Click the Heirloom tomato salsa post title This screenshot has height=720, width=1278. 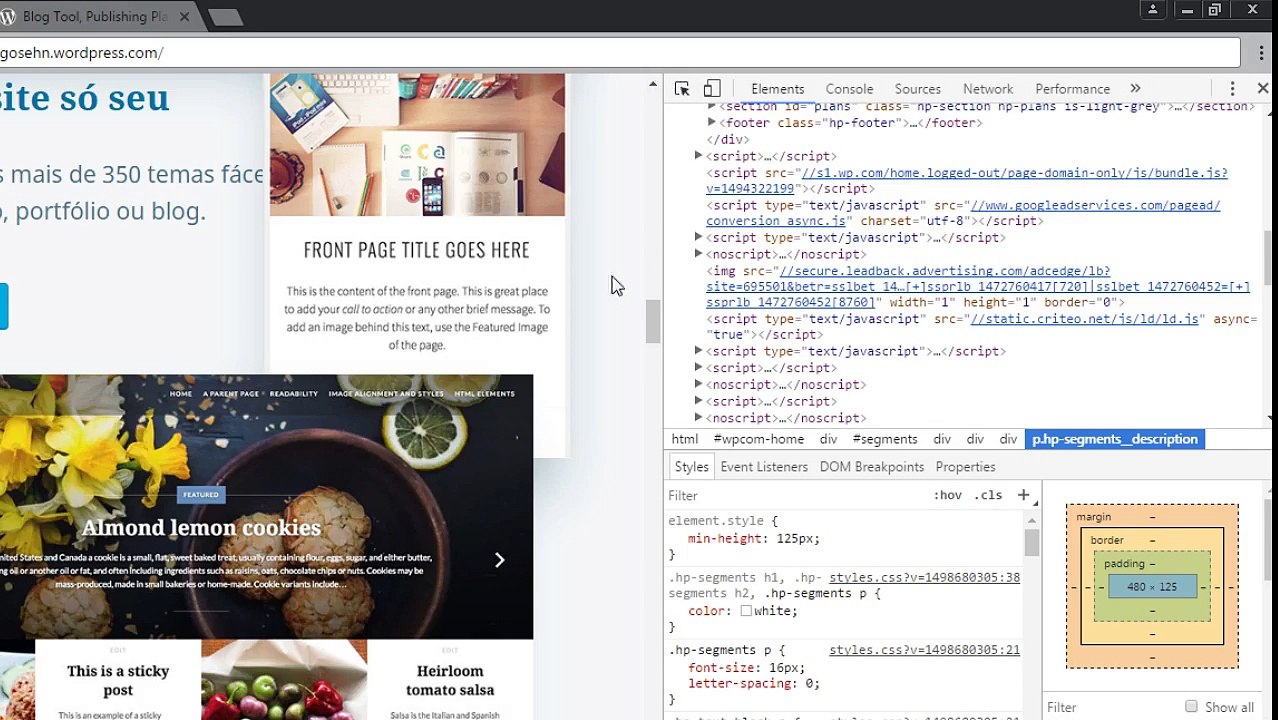coord(450,680)
